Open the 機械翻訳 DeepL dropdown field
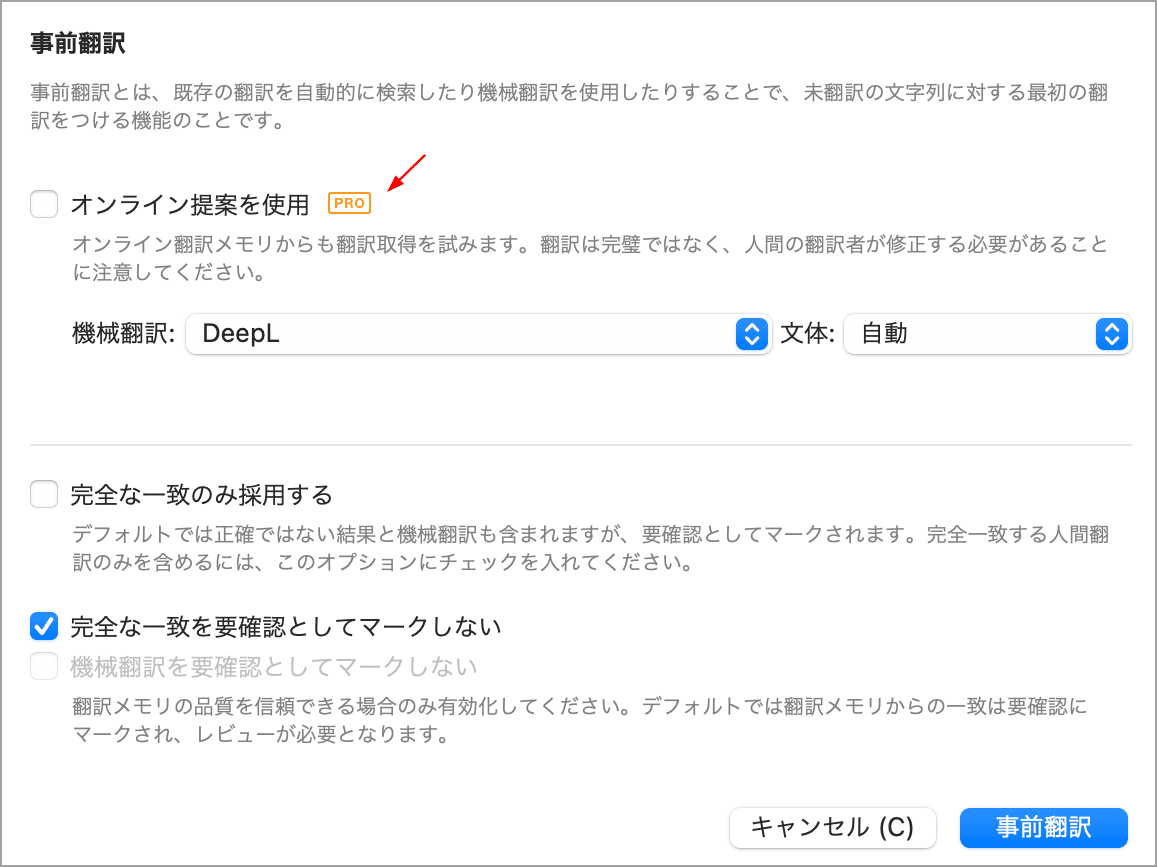 pyautogui.click(x=462, y=334)
